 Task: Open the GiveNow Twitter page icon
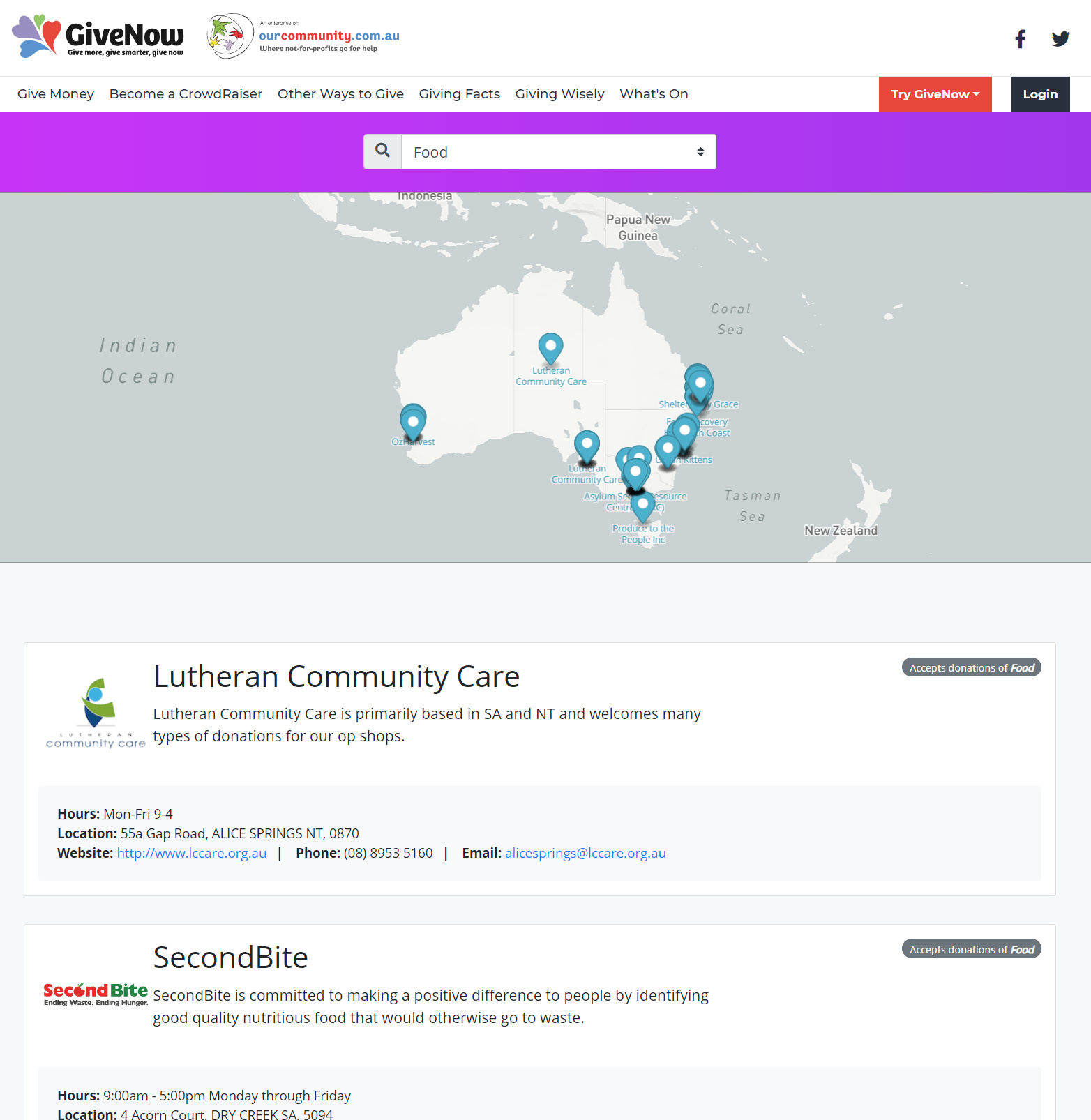click(x=1060, y=39)
